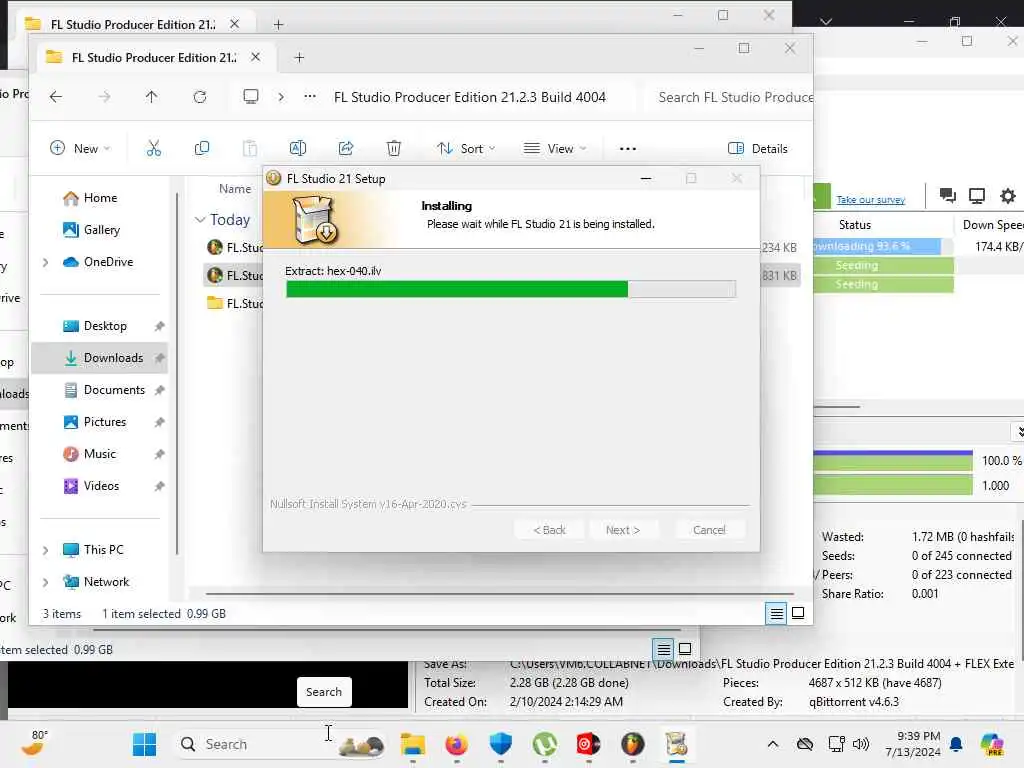Screen dimensions: 1024x768
Task: Open Music in the navigation pane
Action: pyautogui.click(x=99, y=454)
